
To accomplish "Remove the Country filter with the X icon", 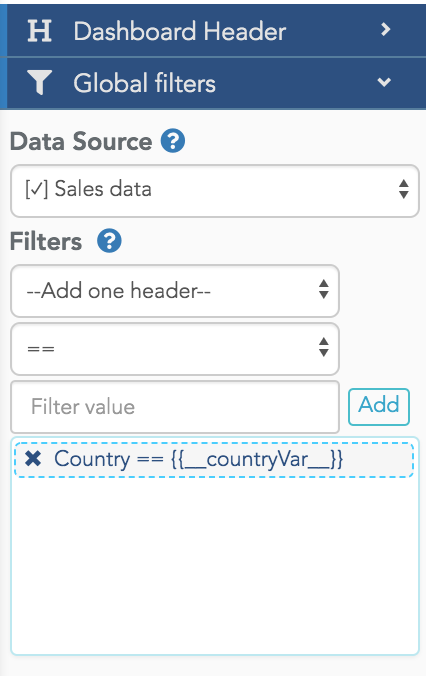I will [33, 459].
